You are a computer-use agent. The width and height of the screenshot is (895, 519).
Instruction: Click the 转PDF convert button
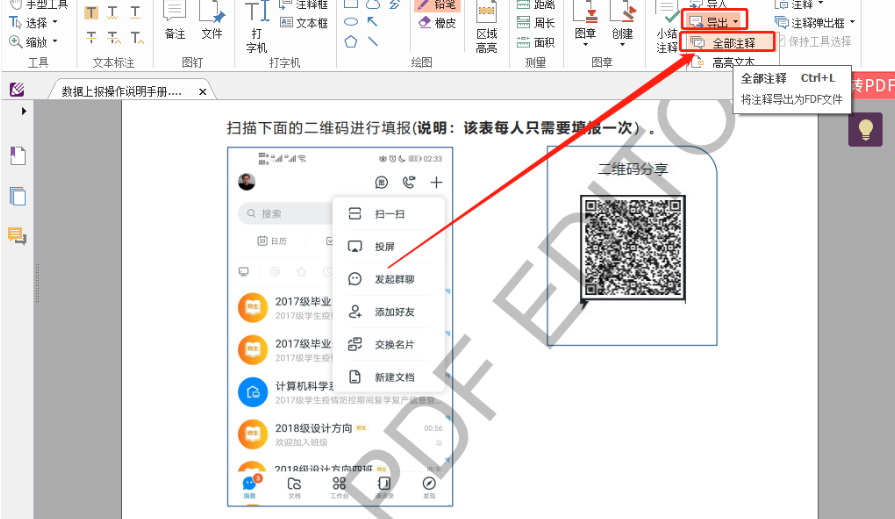tap(873, 86)
